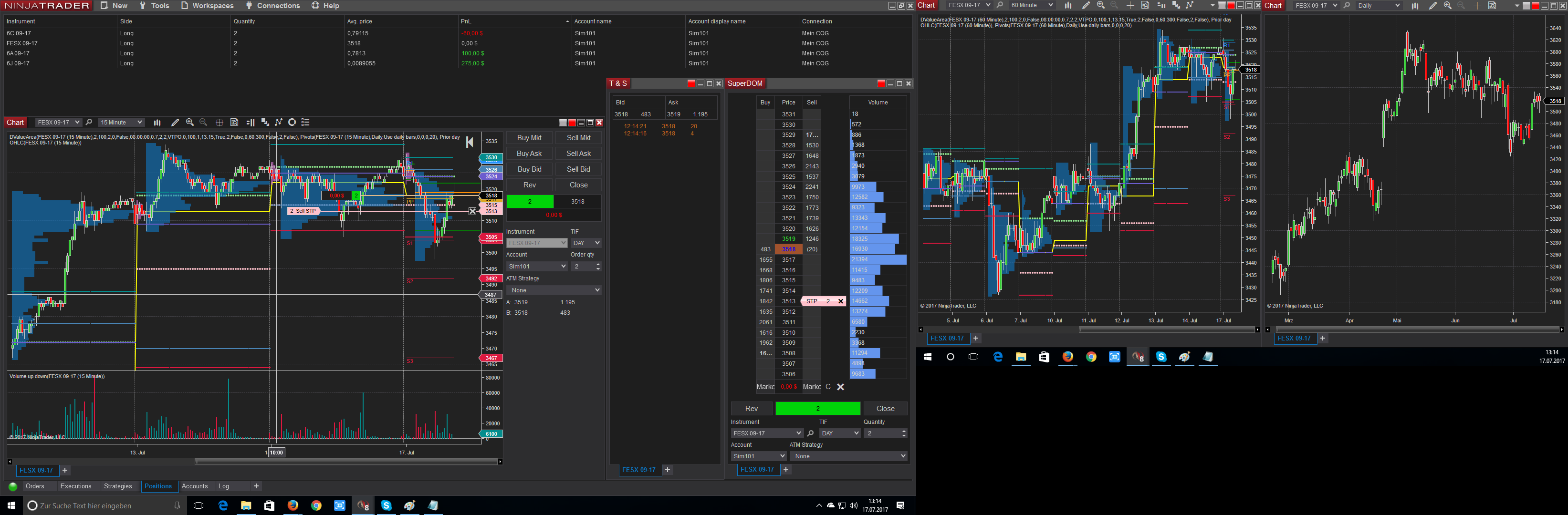Image resolution: width=1568 pixels, height=515 pixels.
Task: Open drawing tools pencil in 60 Minute chart
Action: coord(1086,5)
